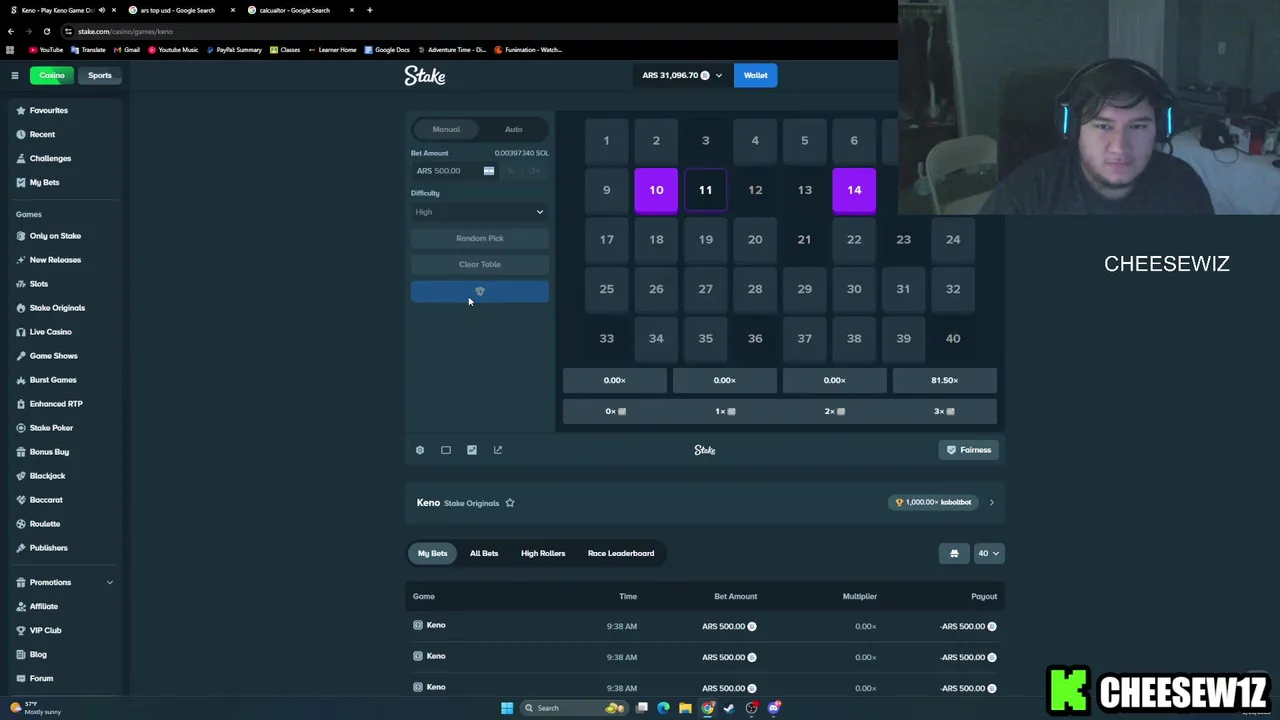Open My Bets in sidebar
Image resolution: width=1280 pixels, height=720 pixels.
coord(44,182)
